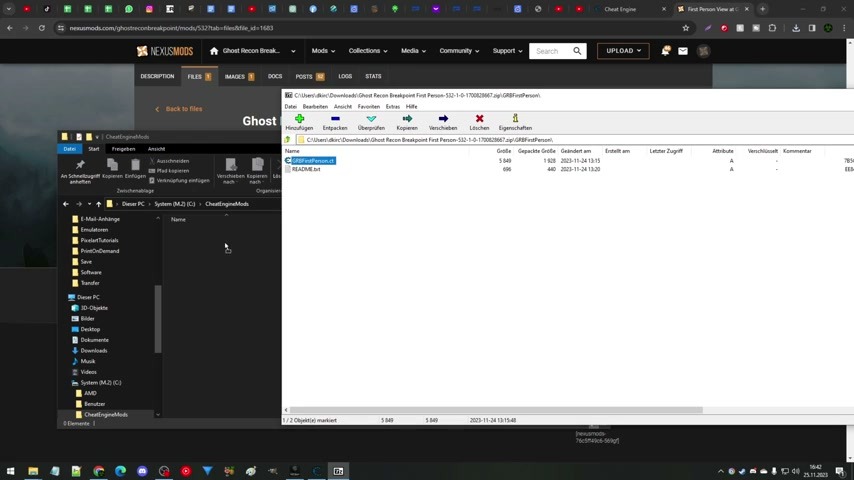Click Verschieben nach in Explorer ribbon
This screenshot has width=854, height=480.
pyautogui.click(x=230, y=171)
